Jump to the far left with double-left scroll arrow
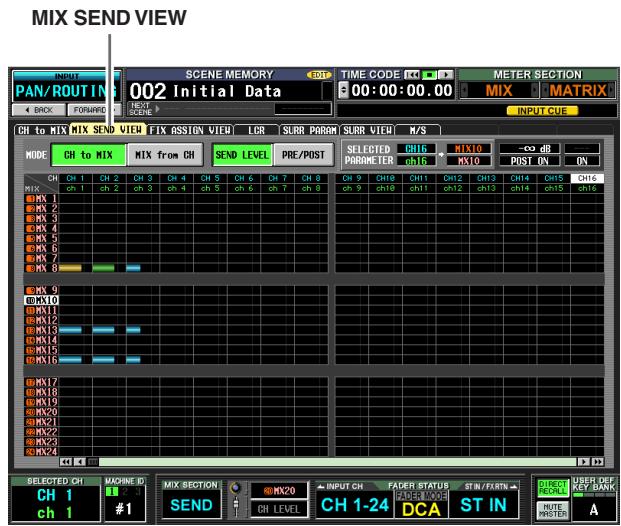The height and width of the screenshot is (526, 621). coord(66,462)
